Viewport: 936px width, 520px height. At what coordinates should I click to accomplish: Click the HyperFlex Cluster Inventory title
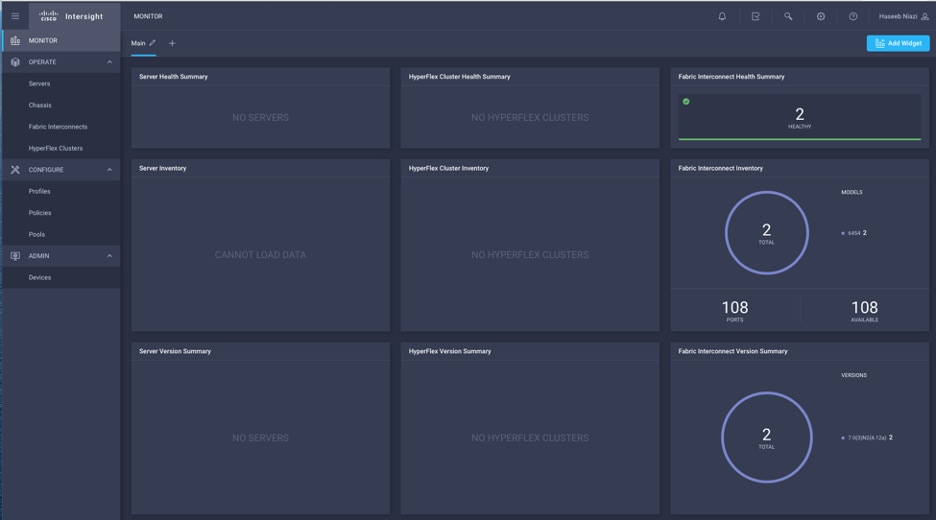[x=448, y=168]
